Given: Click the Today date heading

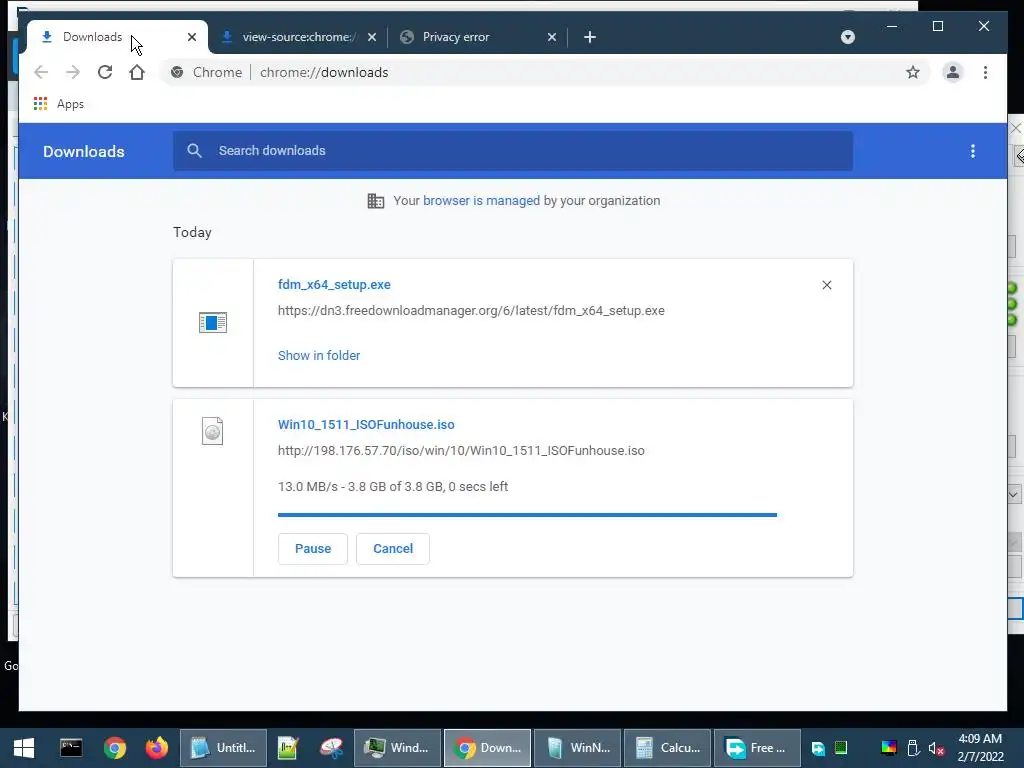Looking at the screenshot, I should 192,232.
